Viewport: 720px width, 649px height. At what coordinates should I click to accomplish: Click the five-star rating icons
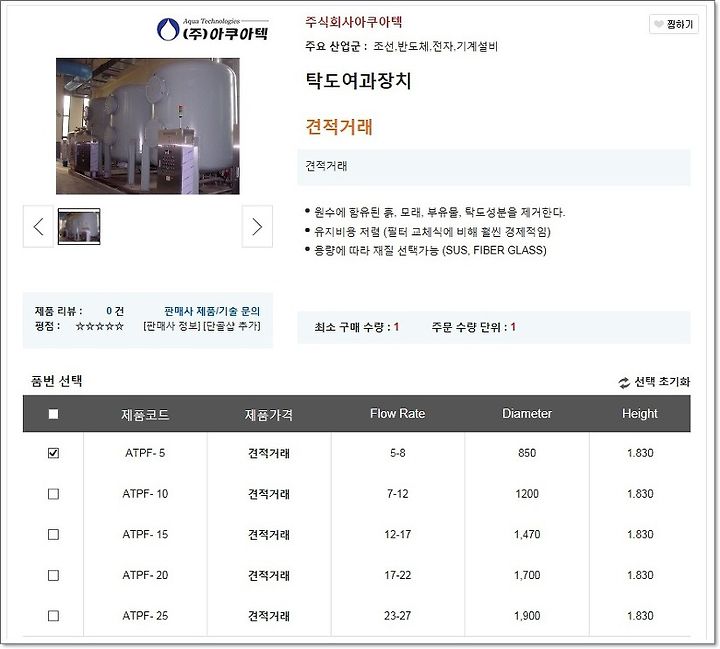click(100, 326)
